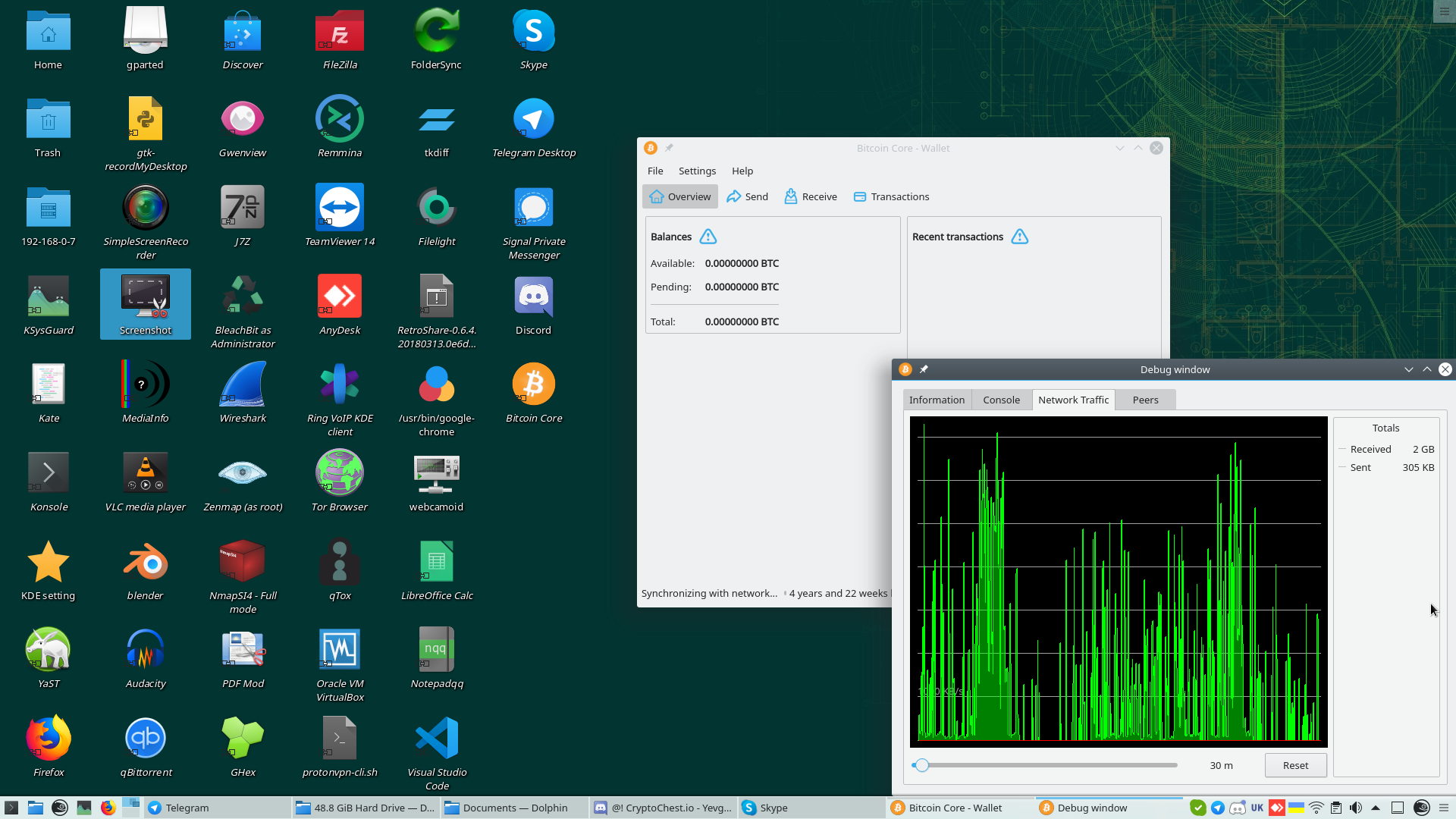
Task: Click the Balances warning triangle icon
Action: click(x=708, y=237)
